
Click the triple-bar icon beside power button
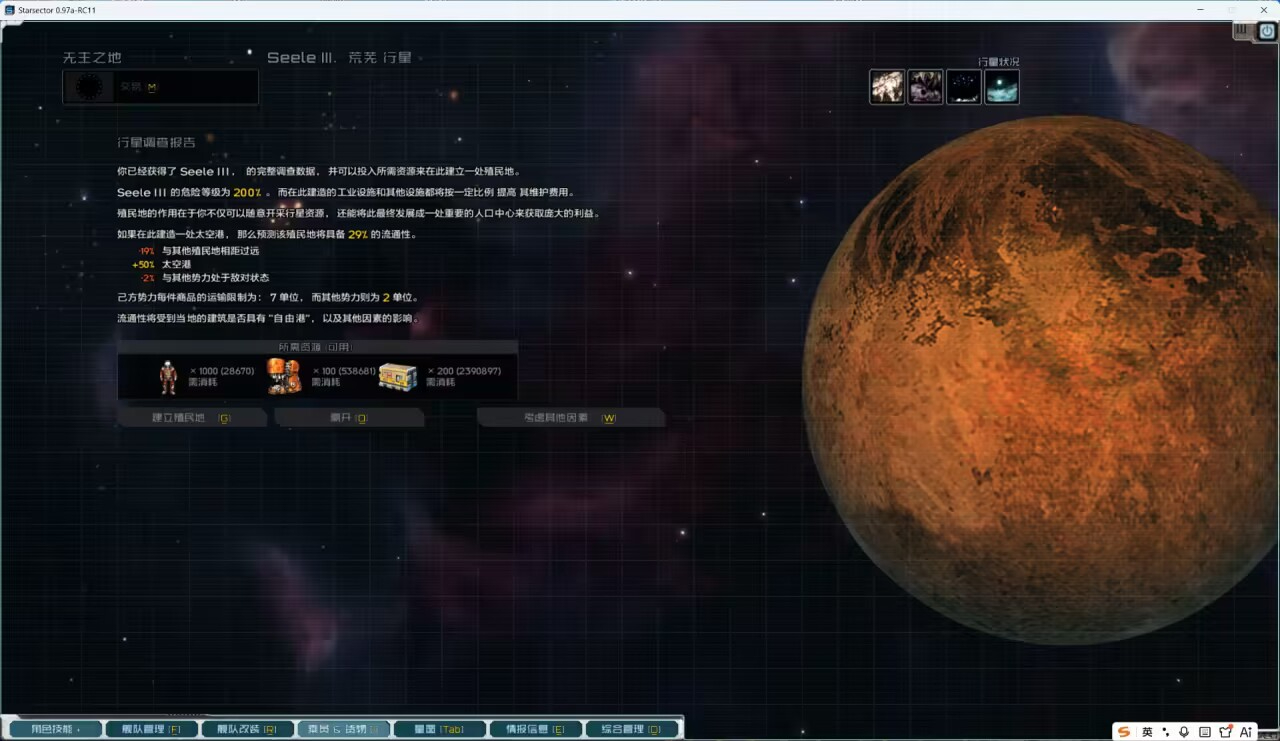coord(1243,31)
